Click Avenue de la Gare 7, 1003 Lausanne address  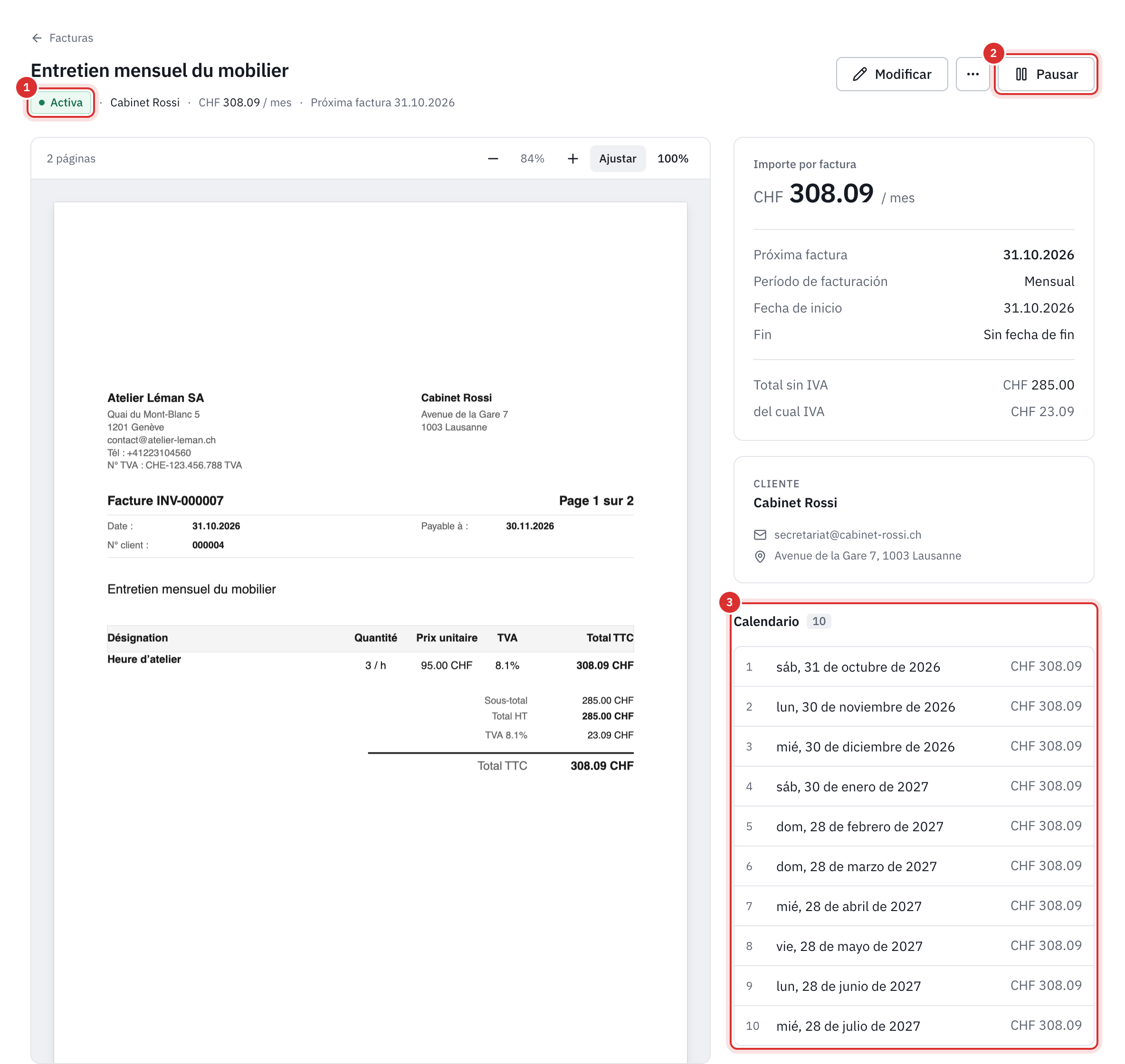point(868,556)
